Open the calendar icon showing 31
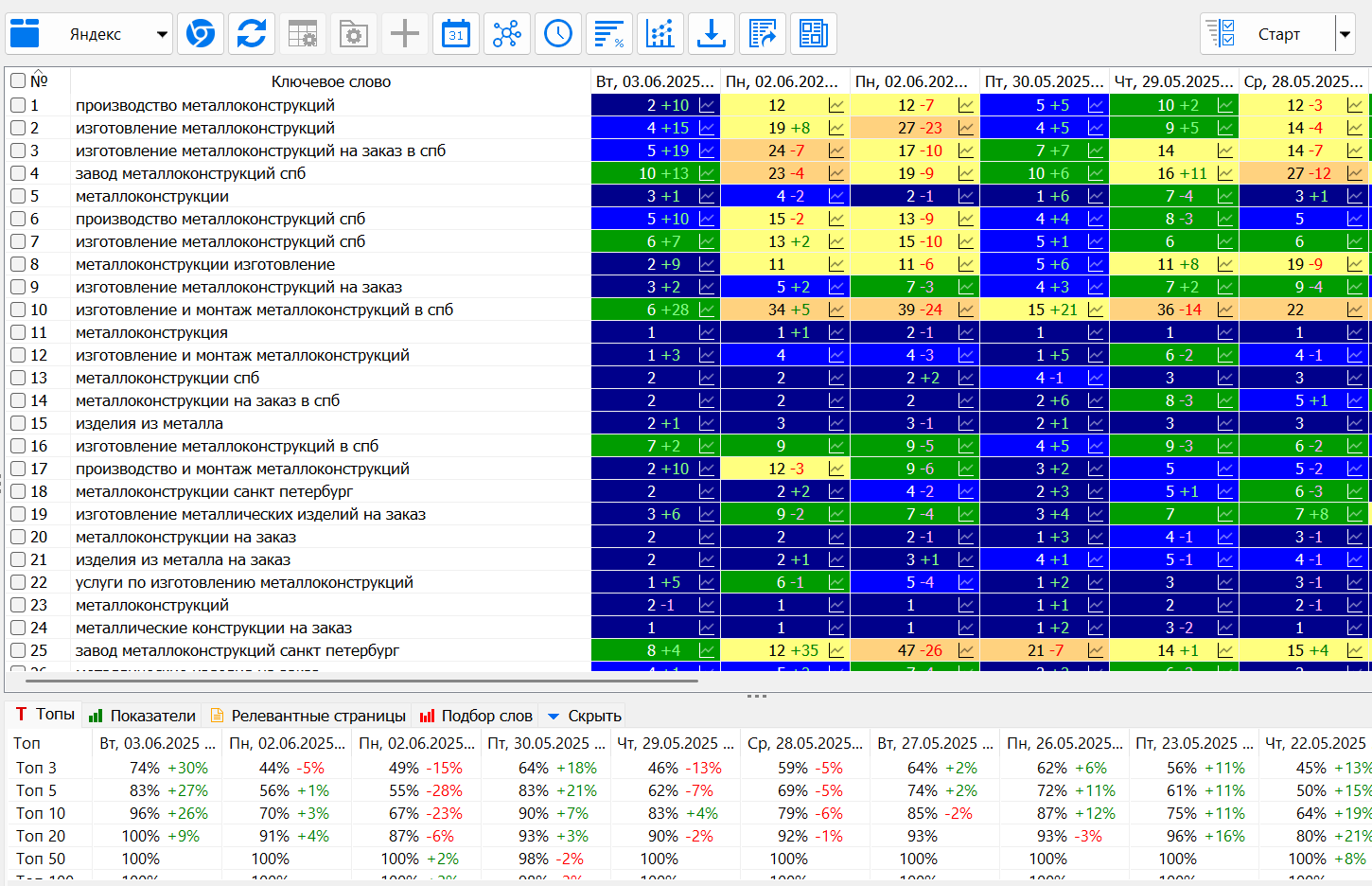 pos(456,34)
